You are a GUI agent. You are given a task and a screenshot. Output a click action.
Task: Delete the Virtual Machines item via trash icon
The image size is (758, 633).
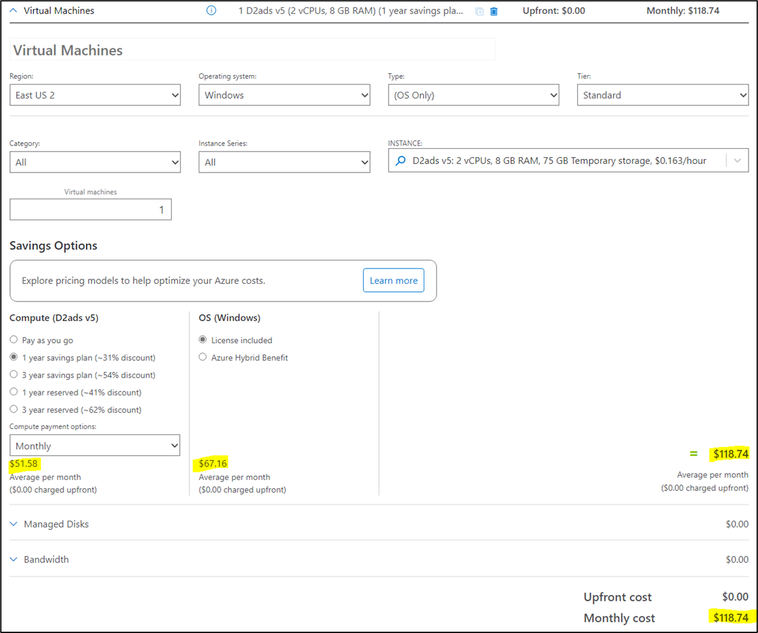(494, 12)
